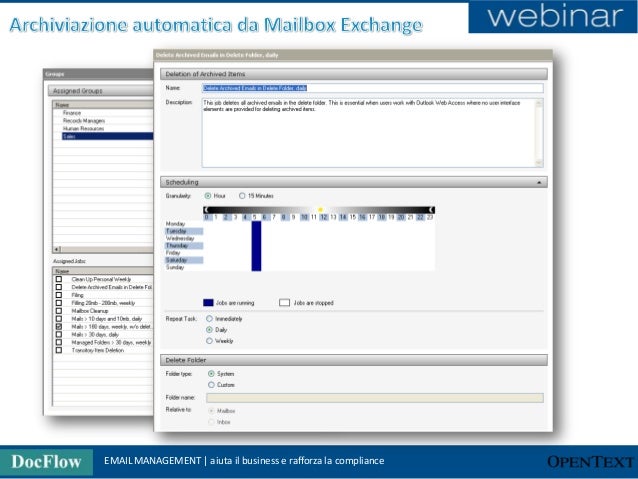Select Inbox under Relative to
This screenshot has height=479, width=638.
[x=211, y=422]
